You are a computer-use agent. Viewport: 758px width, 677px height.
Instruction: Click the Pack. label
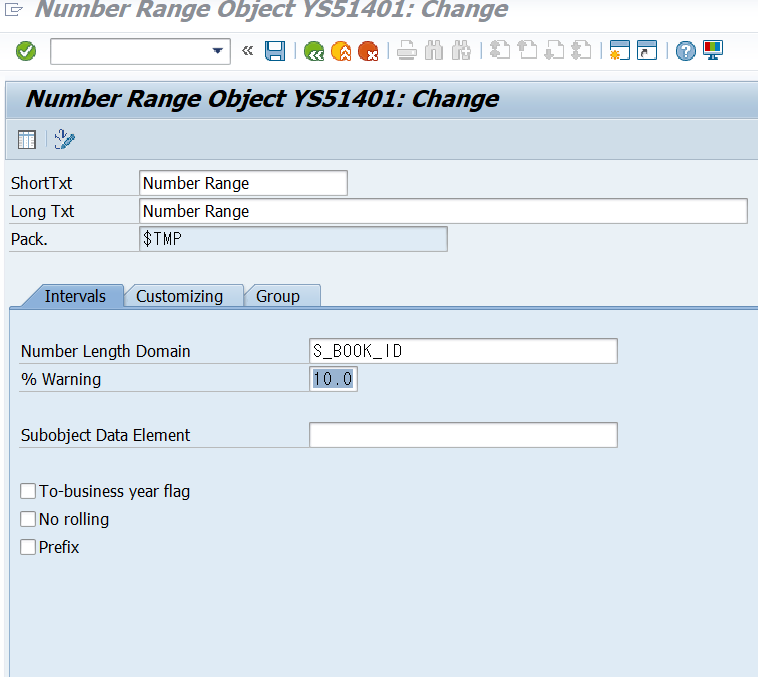[29, 239]
